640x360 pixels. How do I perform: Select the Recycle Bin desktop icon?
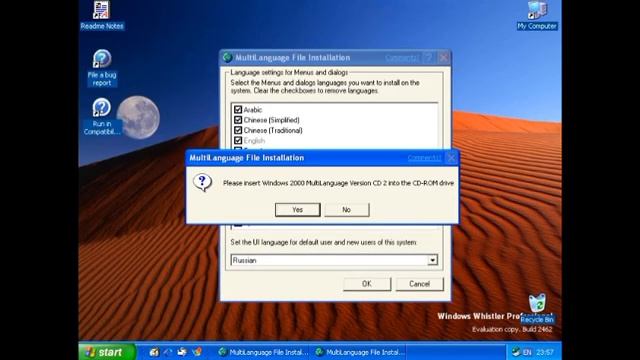[537, 309]
